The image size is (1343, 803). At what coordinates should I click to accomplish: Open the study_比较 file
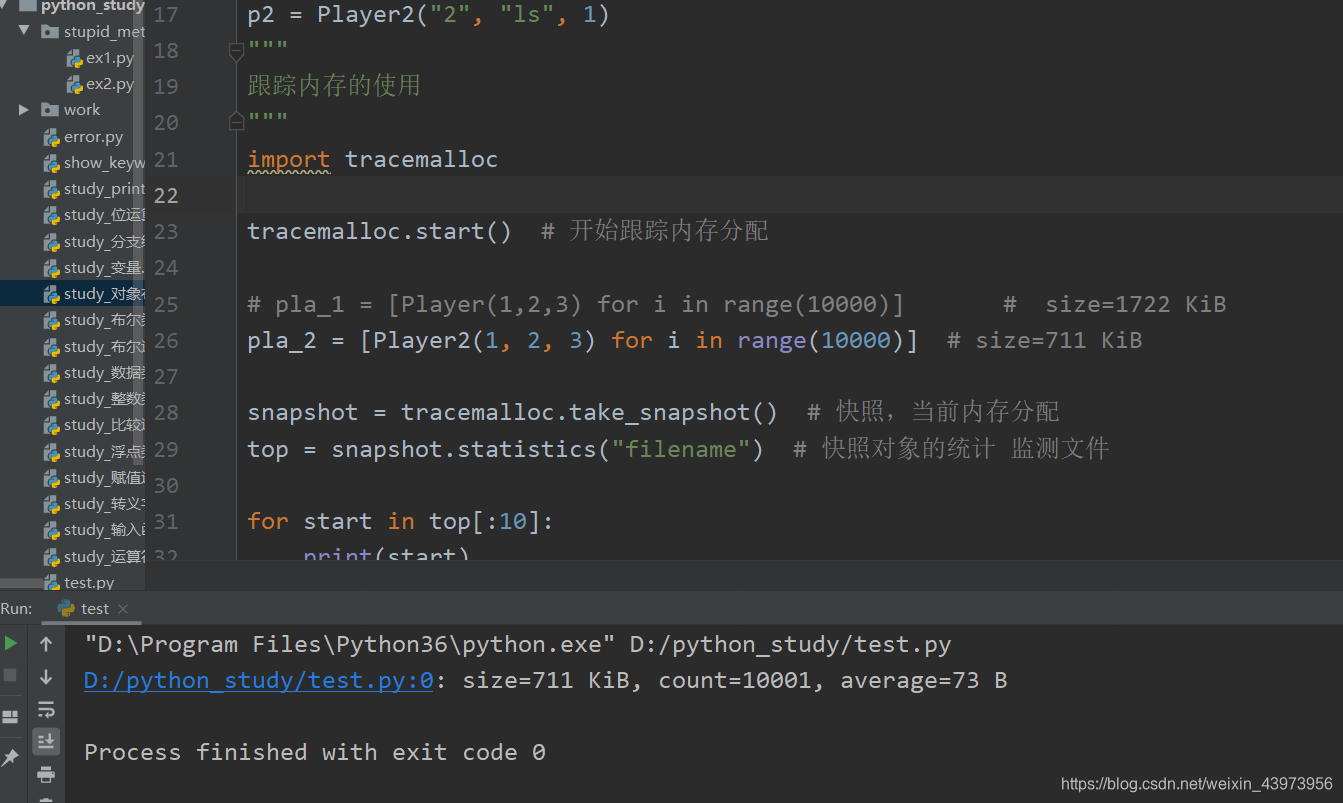(94, 425)
